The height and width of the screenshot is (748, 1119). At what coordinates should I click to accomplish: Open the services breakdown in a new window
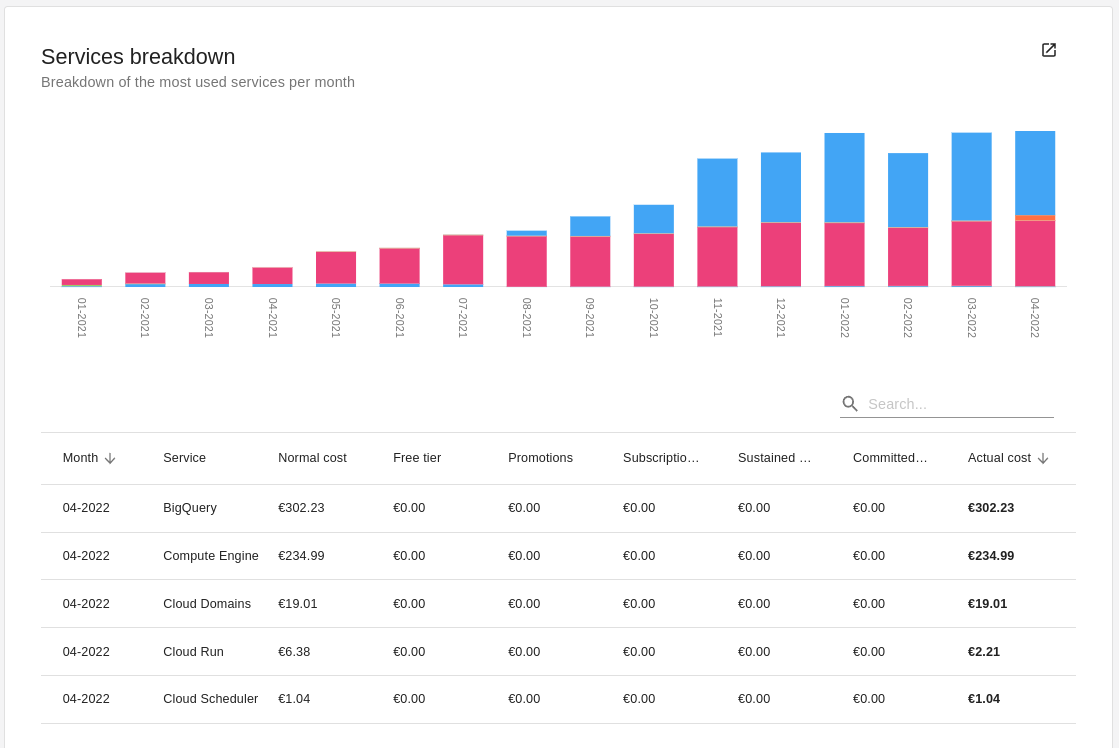pos(1048,50)
